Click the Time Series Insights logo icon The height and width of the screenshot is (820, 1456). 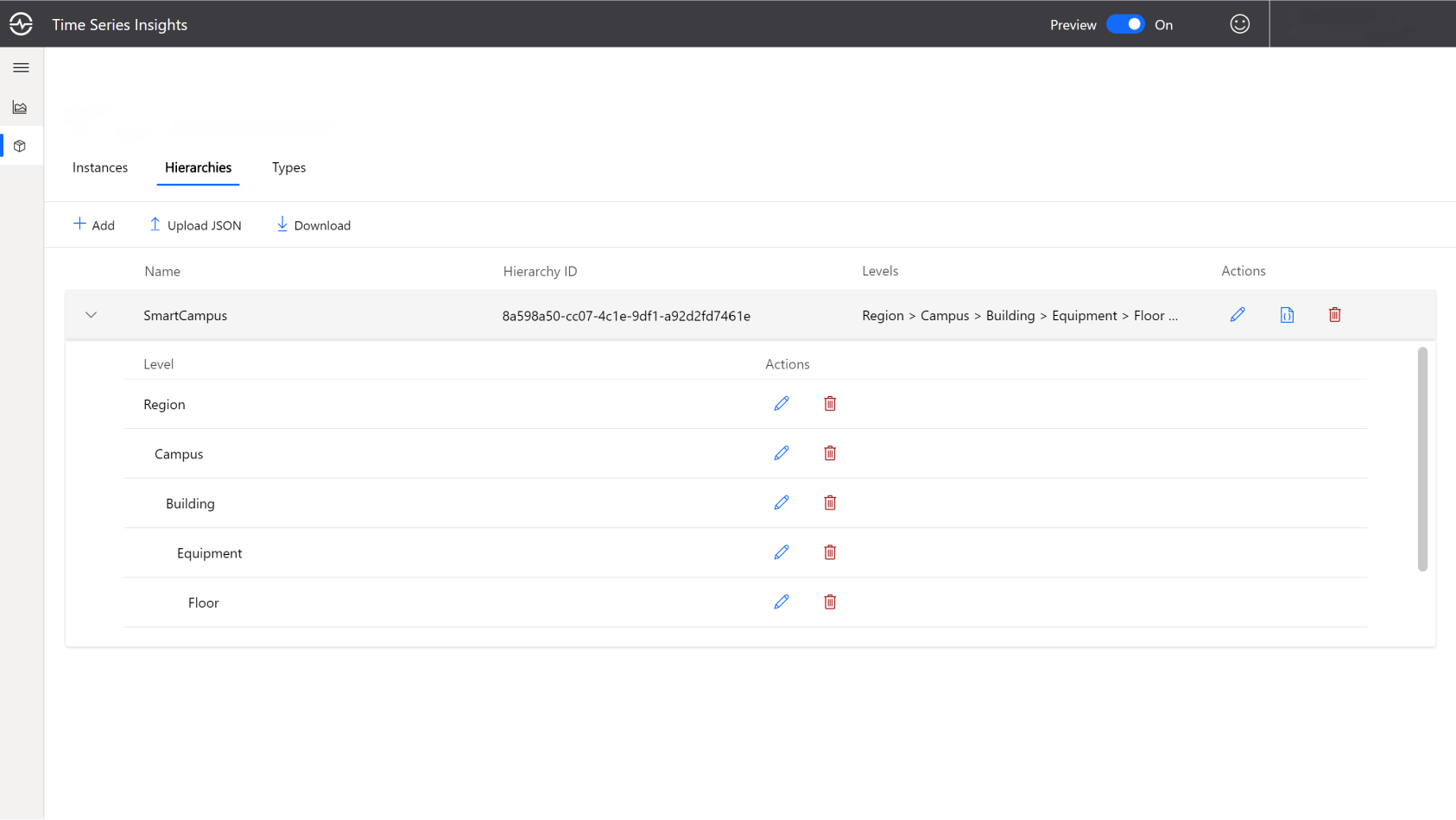coord(21,24)
